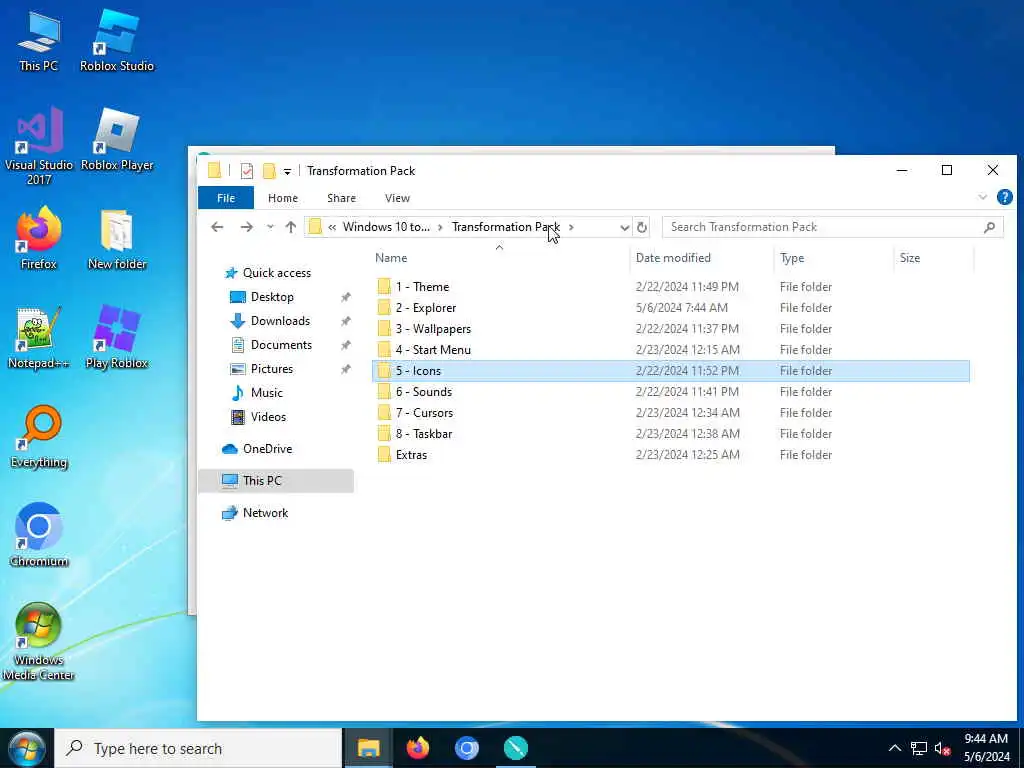
Task: Open the Home ribbon tab
Action: point(283,198)
